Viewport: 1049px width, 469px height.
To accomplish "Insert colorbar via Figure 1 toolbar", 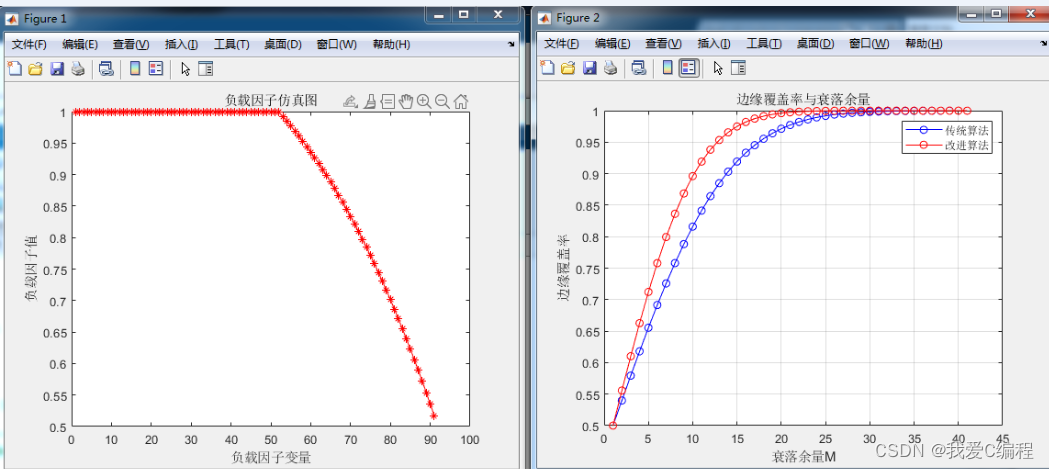I will pyautogui.click(x=134, y=68).
